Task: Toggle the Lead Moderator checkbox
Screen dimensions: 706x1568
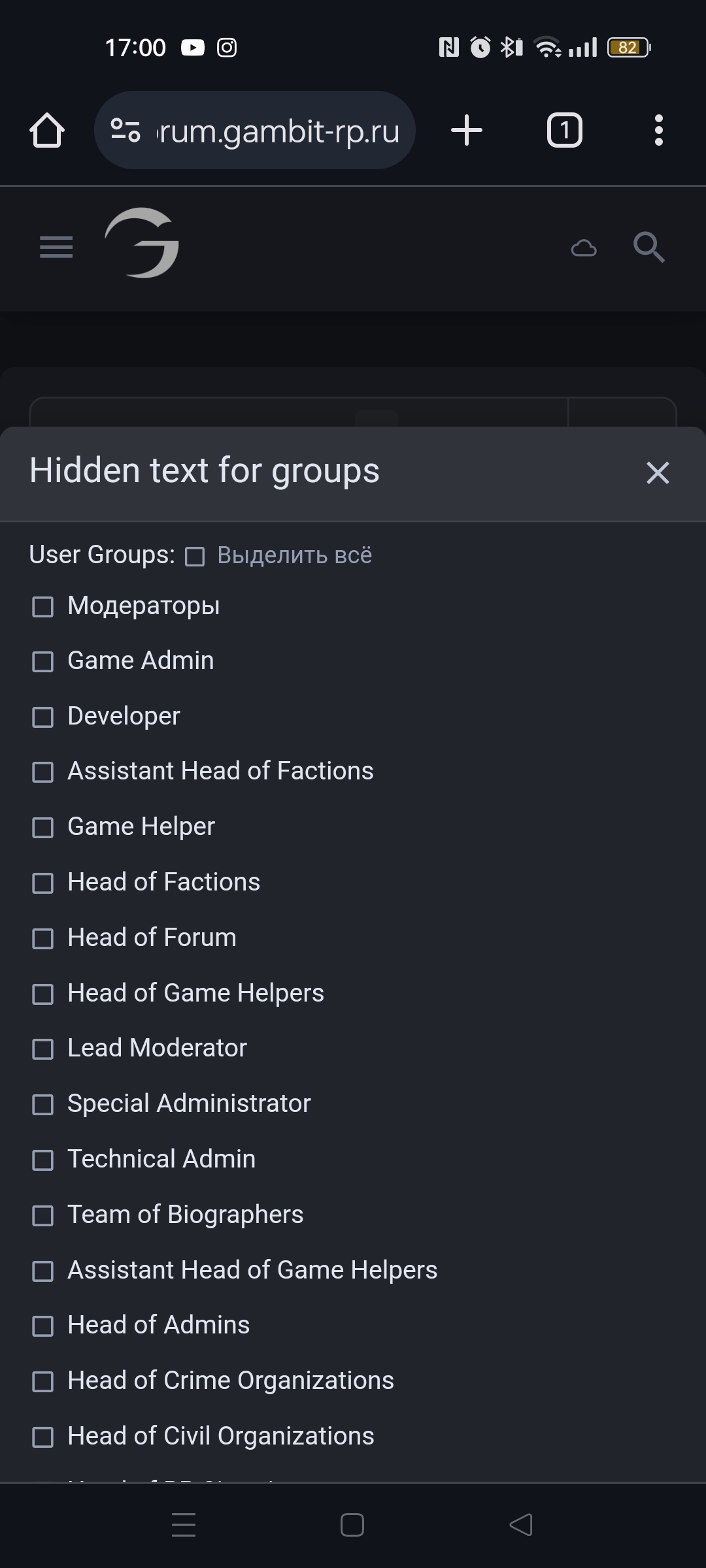Action: click(x=43, y=1049)
